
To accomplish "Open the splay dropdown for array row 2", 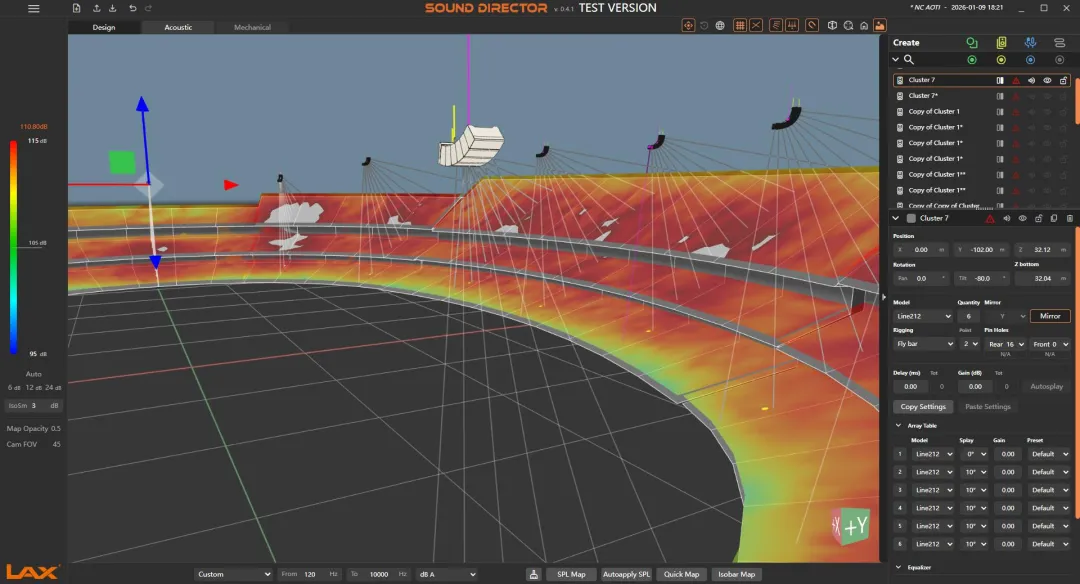I will point(975,472).
